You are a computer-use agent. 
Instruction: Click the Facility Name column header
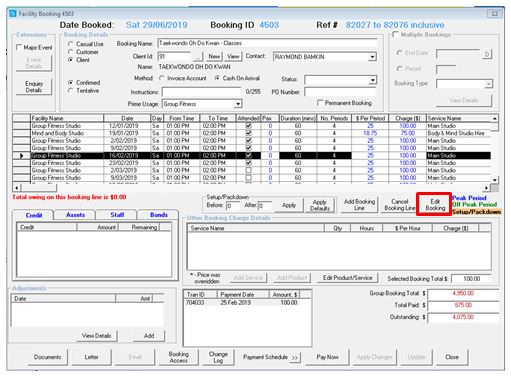67,118
